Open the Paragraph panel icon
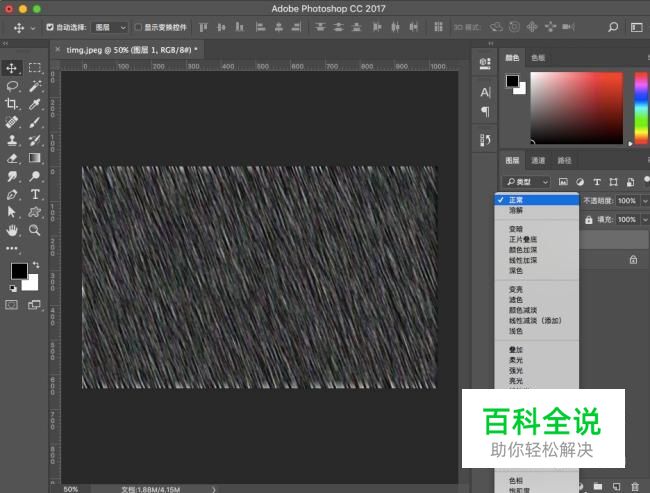 [x=485, y=111]
